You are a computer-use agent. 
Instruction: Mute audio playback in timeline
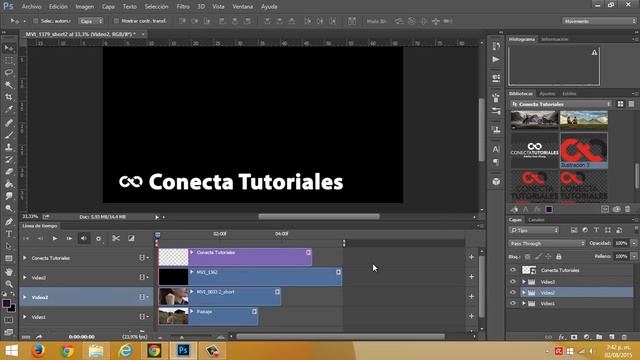(x=83, y=238)
